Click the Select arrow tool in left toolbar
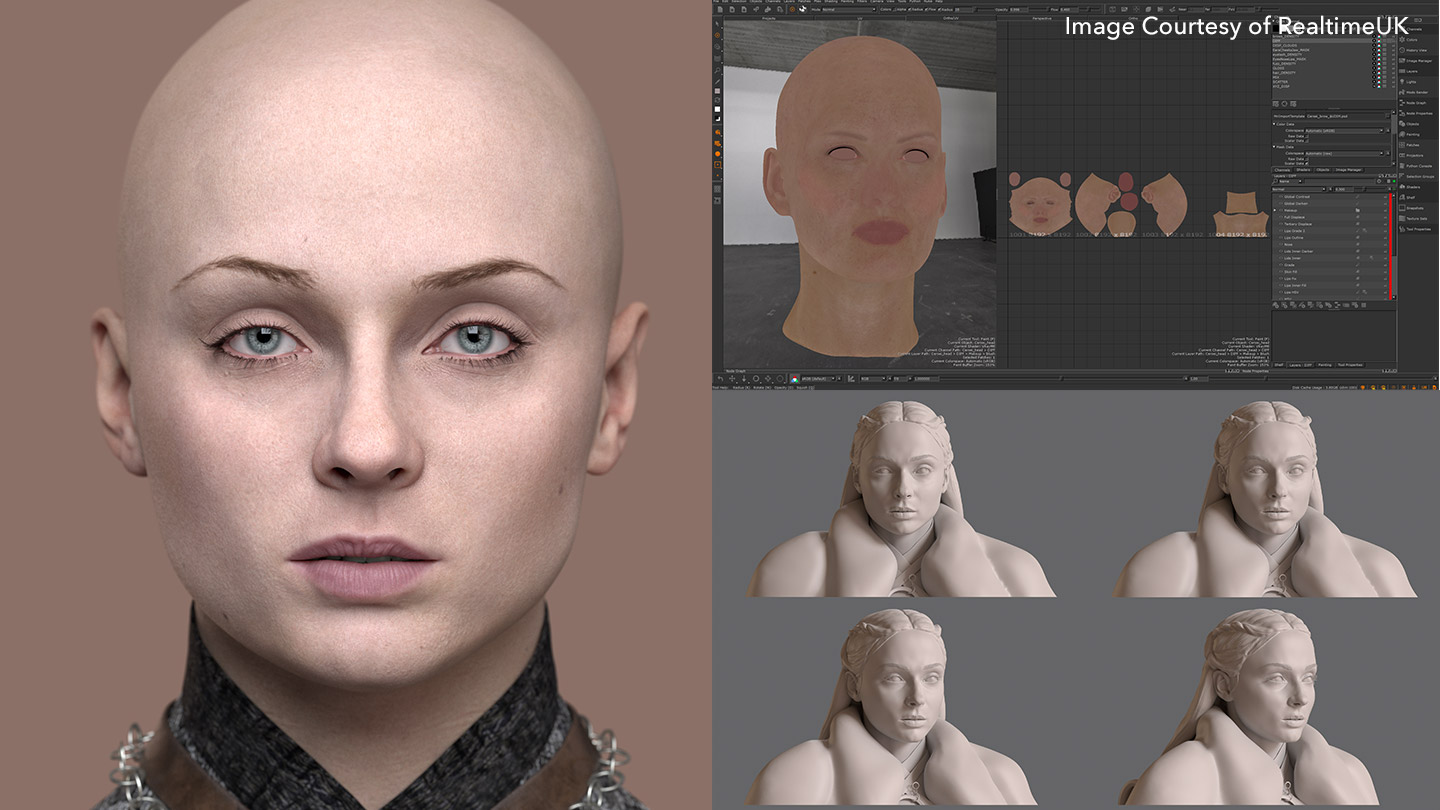This screenshot has height=810, width=1440. tap(717, 22)
